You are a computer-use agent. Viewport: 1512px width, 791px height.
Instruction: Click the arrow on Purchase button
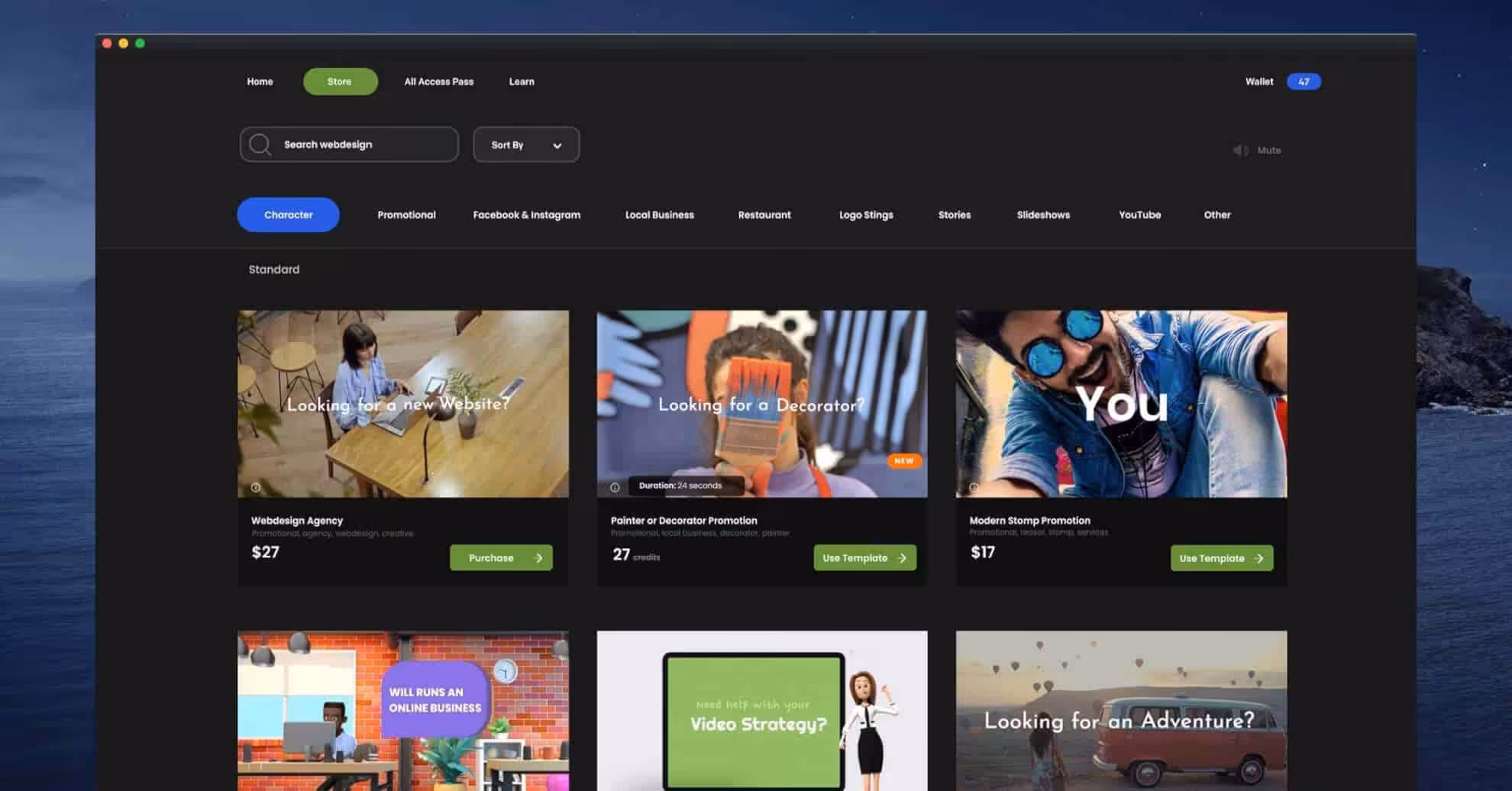(x=538, y=558)
